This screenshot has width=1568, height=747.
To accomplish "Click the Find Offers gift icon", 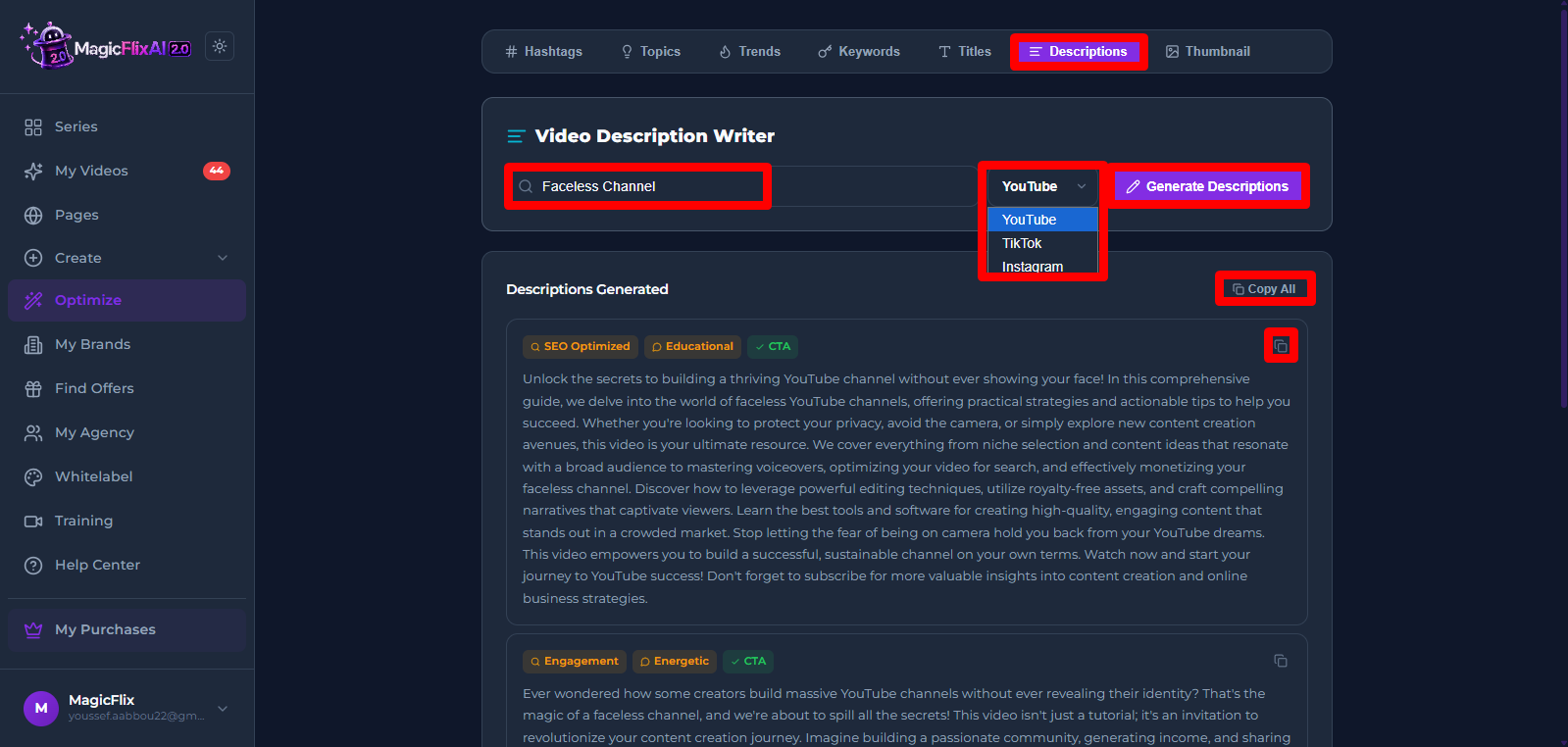I will (x=33, y=388).
